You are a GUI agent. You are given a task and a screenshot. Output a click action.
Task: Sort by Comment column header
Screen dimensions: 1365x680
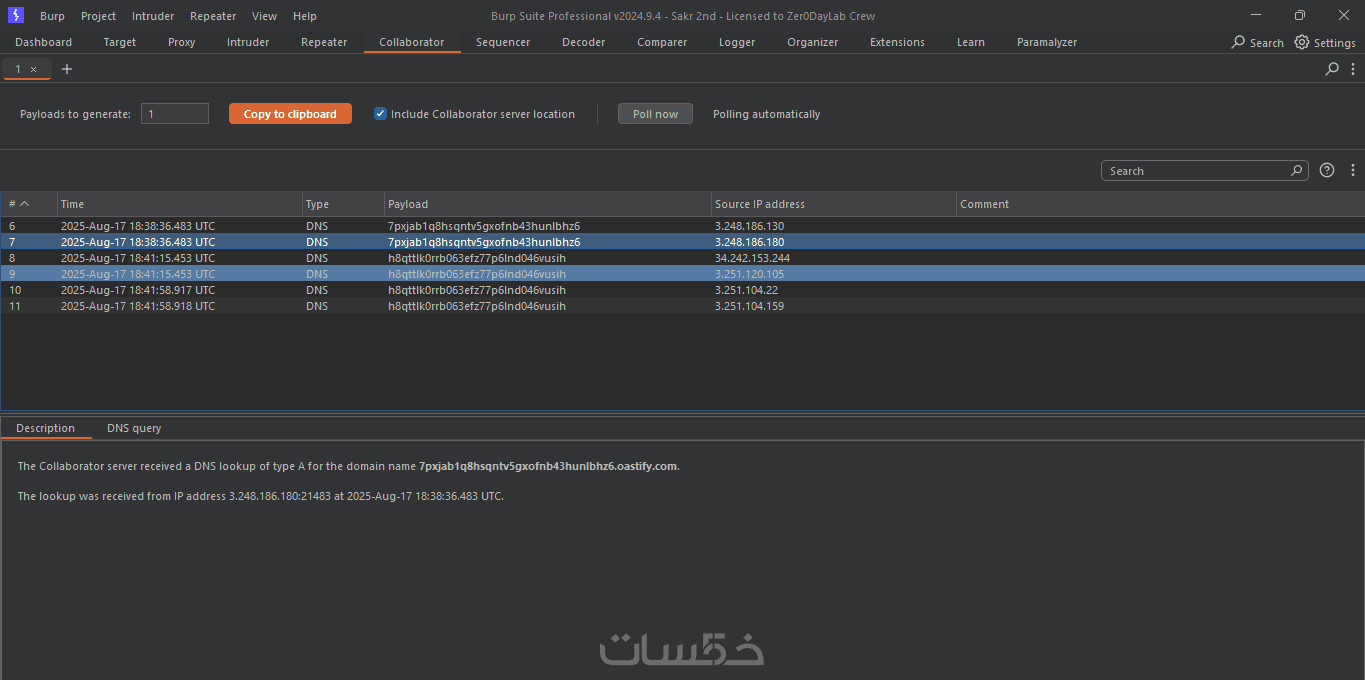(1160, 204)
